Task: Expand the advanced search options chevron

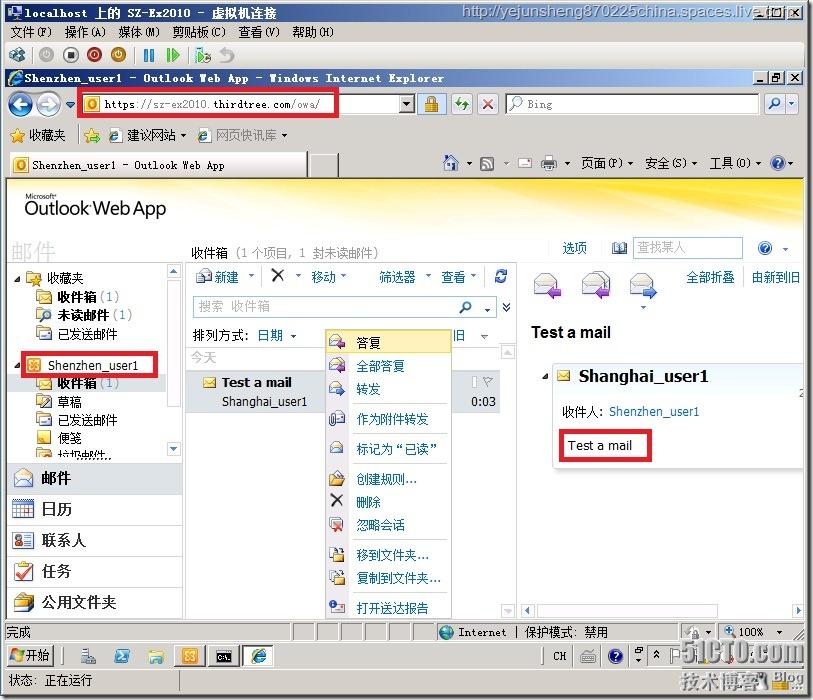Action: coord(507,307)
